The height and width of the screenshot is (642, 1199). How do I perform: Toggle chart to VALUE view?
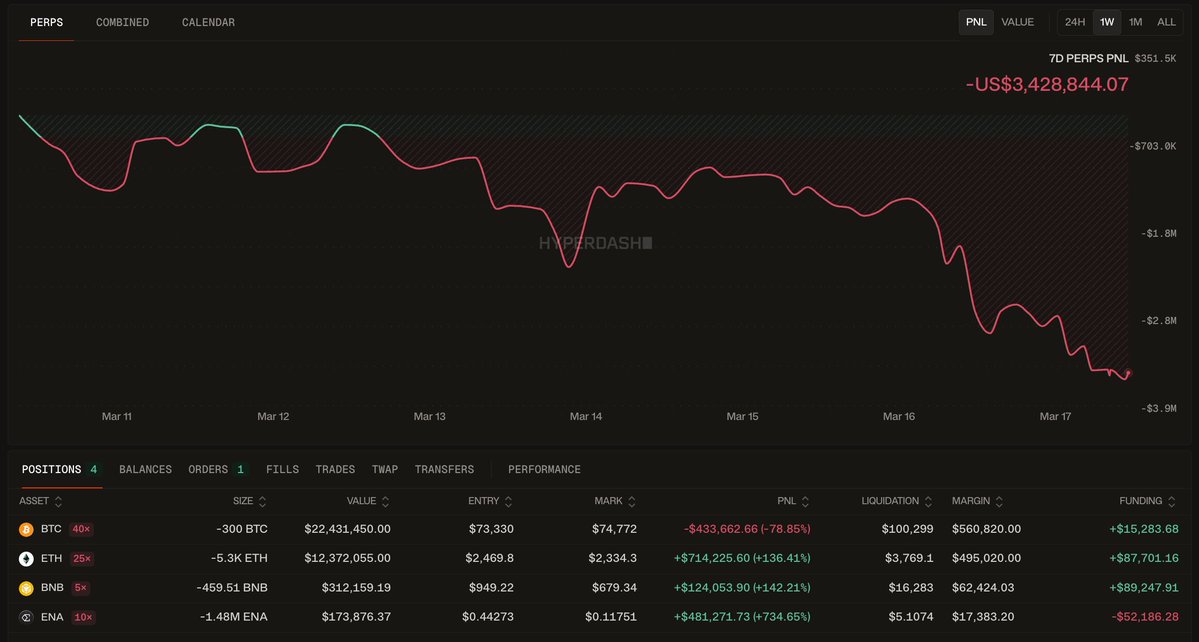pyautogui.click(x=1017, y=22)
